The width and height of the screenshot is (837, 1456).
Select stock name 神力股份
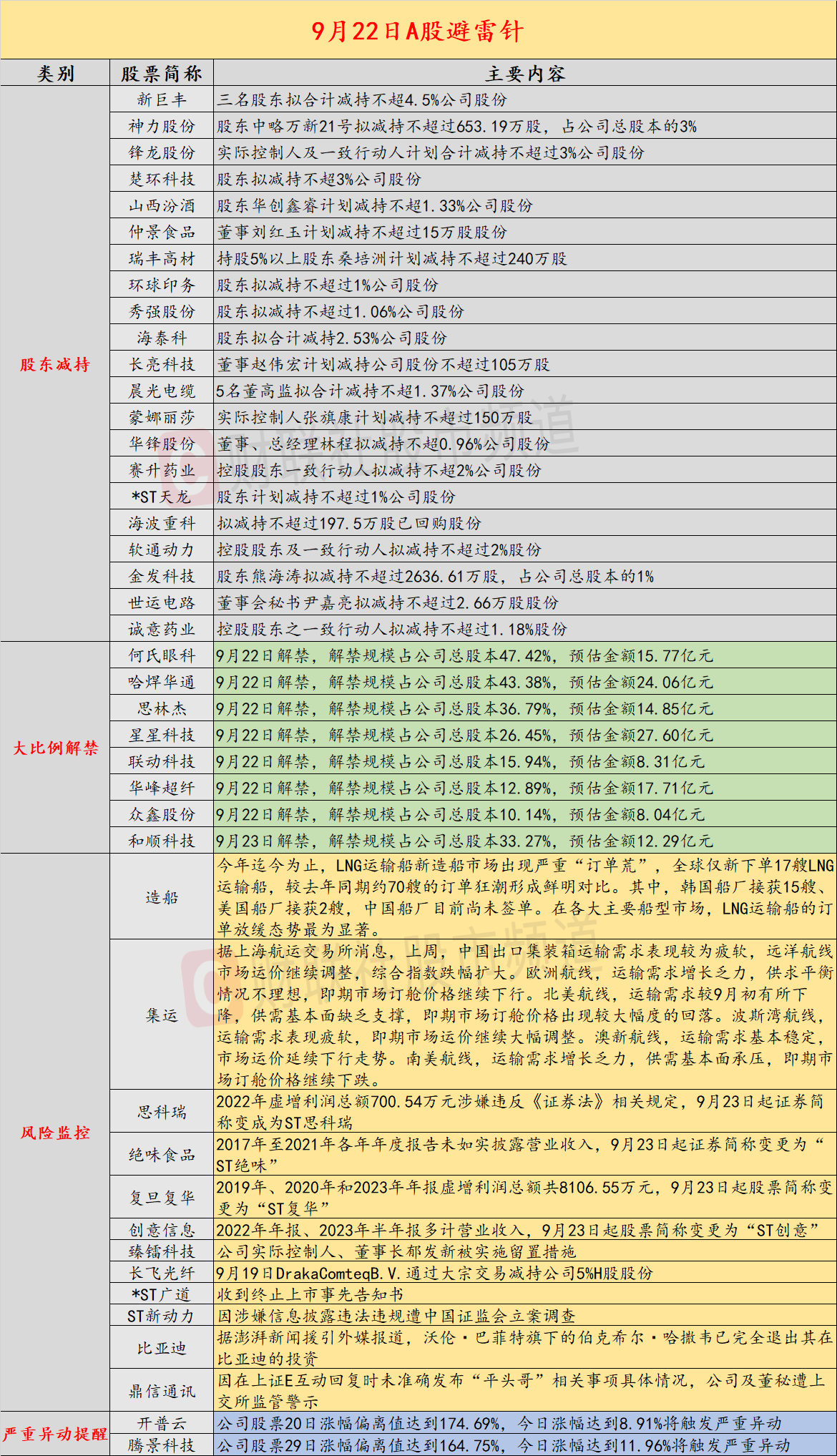pyautogui.click(x=162, y=127)
